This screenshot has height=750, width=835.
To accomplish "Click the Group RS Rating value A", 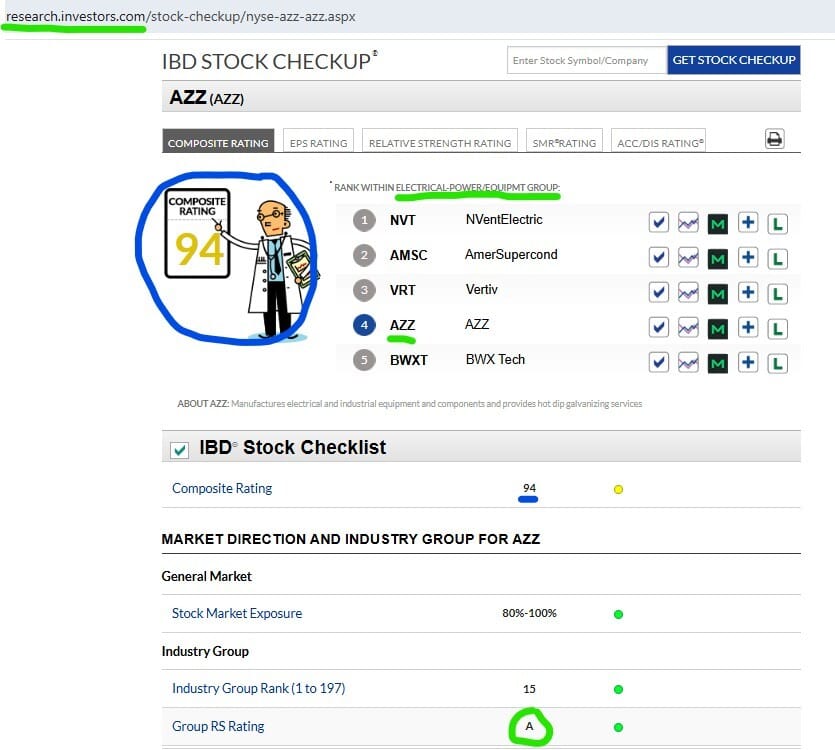I will pos(529,726).
